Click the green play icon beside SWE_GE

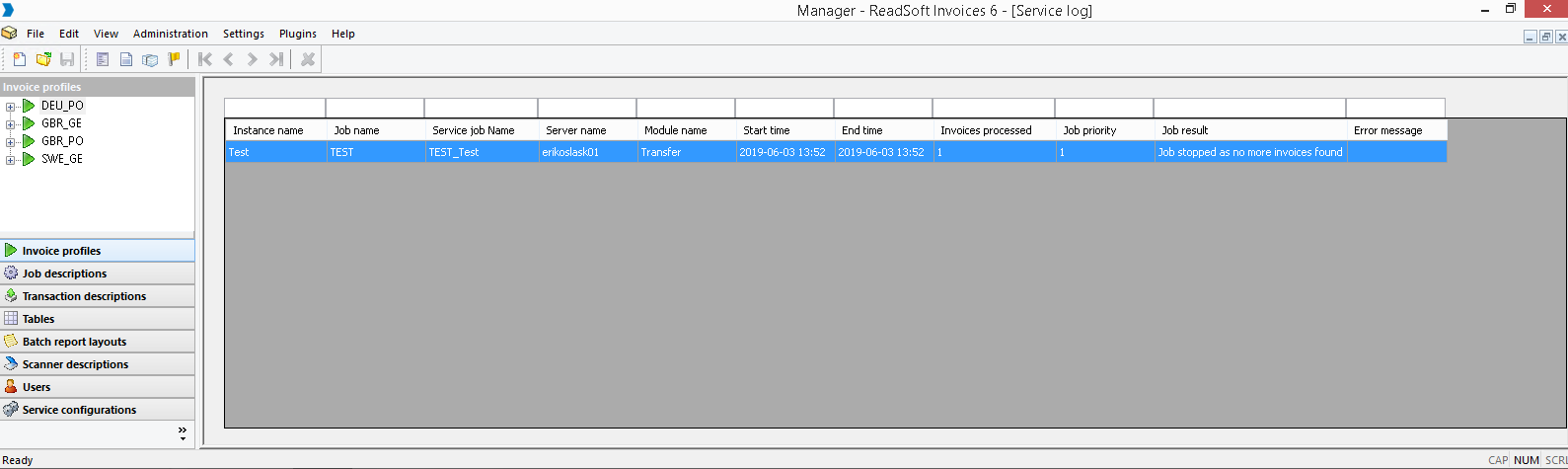click(x=29, y=159)
